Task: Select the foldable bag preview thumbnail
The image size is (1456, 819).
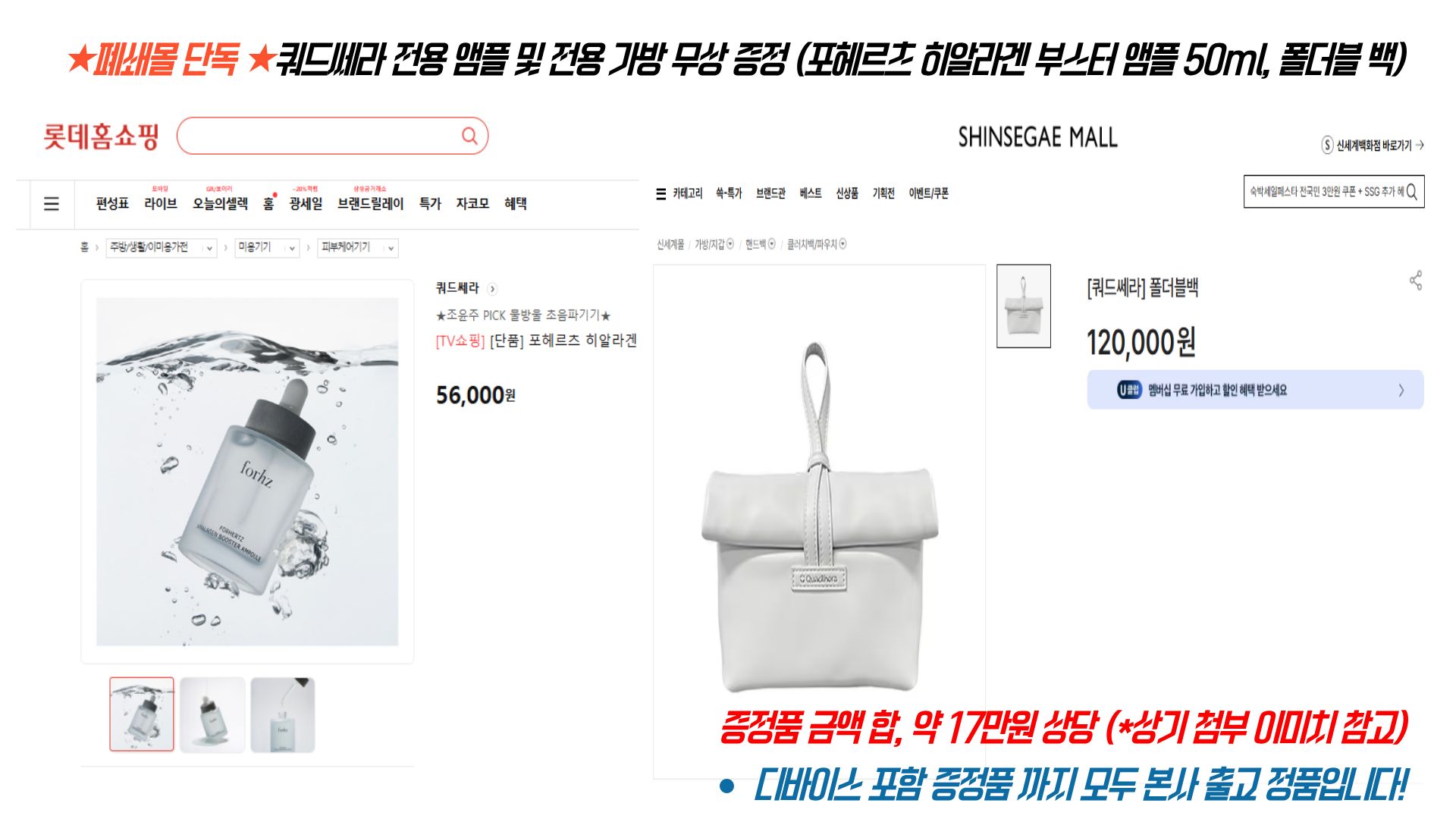Action: pyautogui.click(x=1023, y=306)
